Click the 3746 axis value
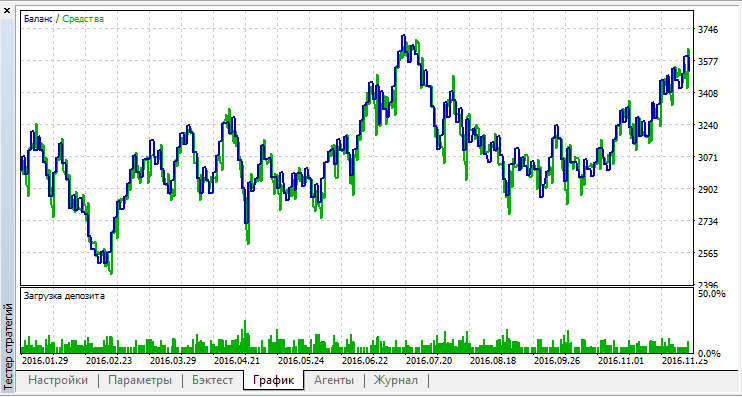Screen dimensions: 742x397 click(708, 30)
